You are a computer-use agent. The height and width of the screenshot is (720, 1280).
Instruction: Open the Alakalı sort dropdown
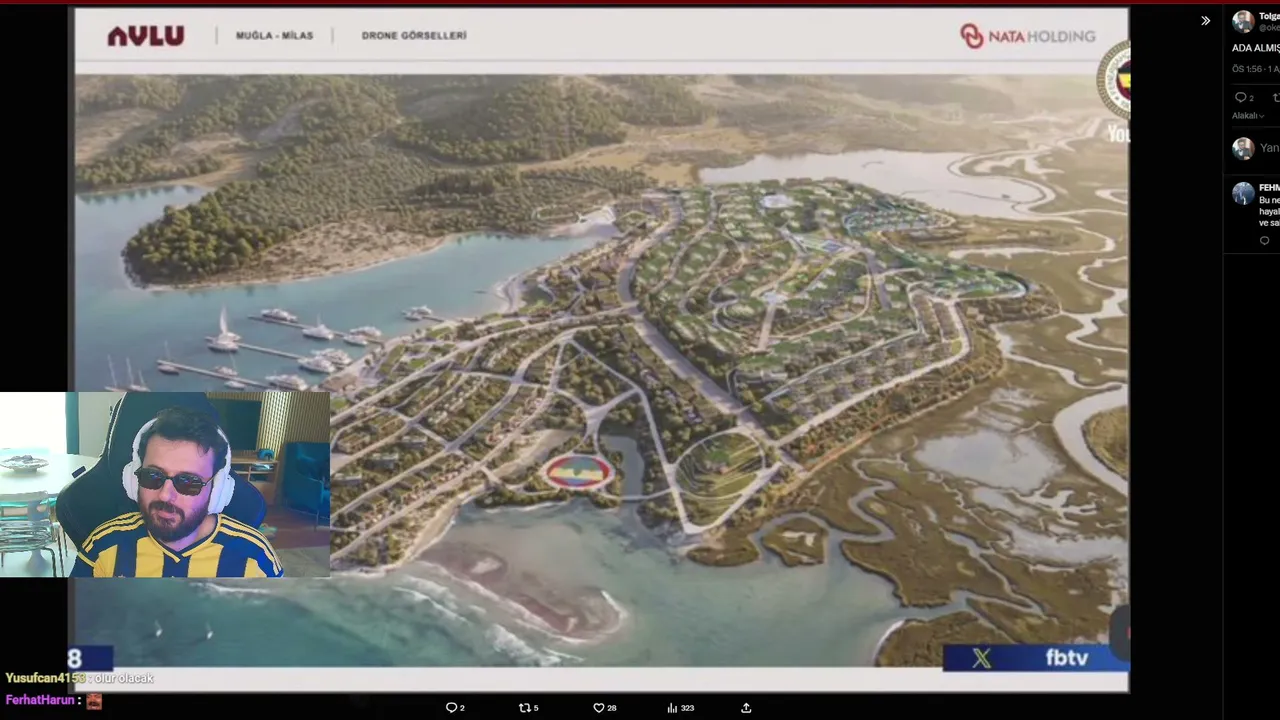(1248, 116)
